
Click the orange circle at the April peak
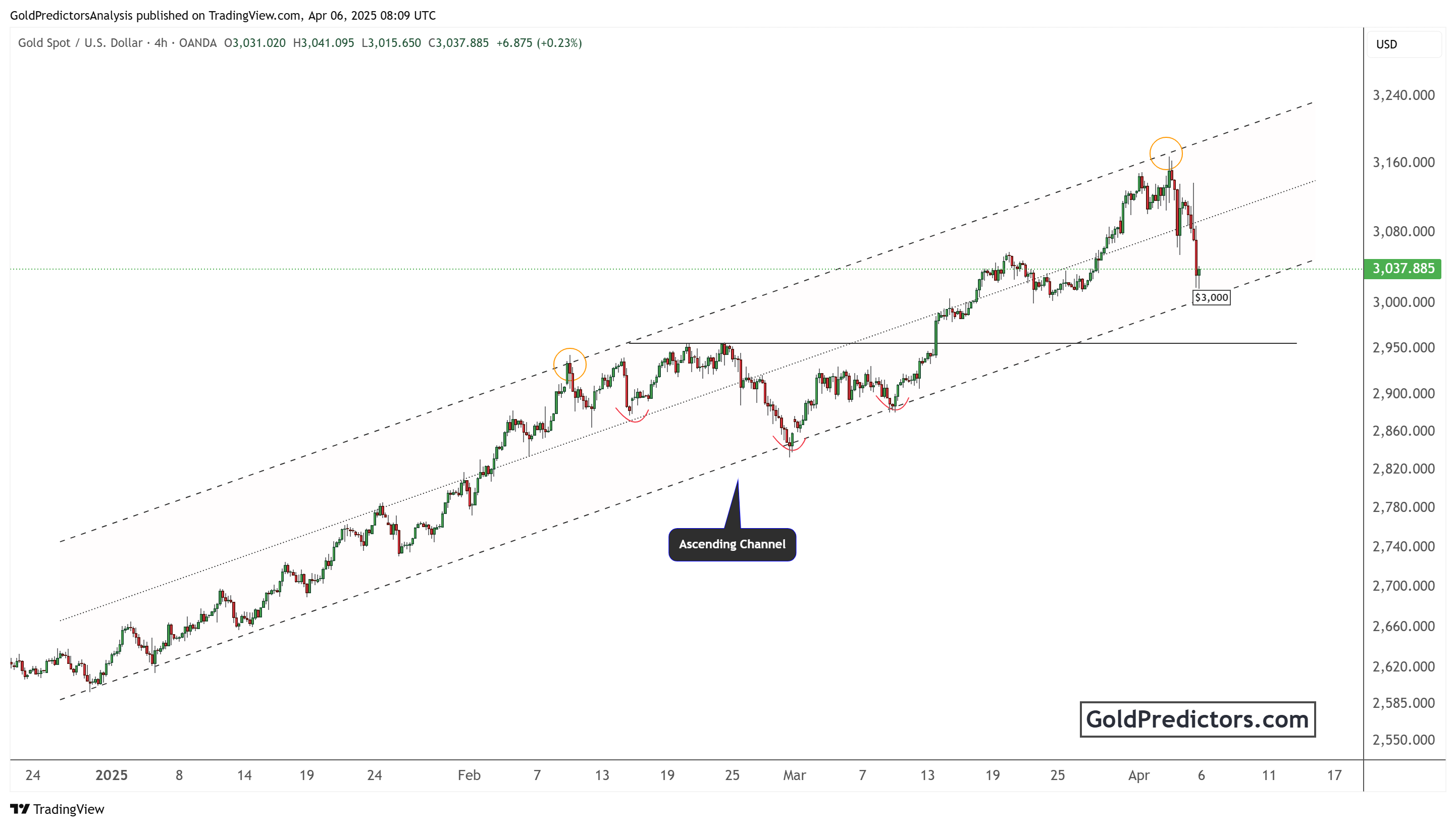pos(1165,153)
